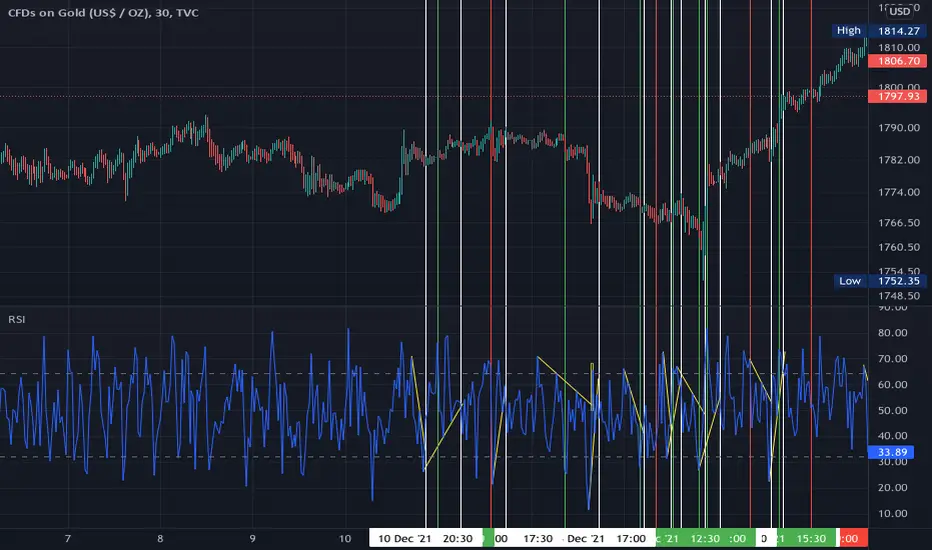
Task: Click date 8 on the time axis
Action: pos(160,539)
